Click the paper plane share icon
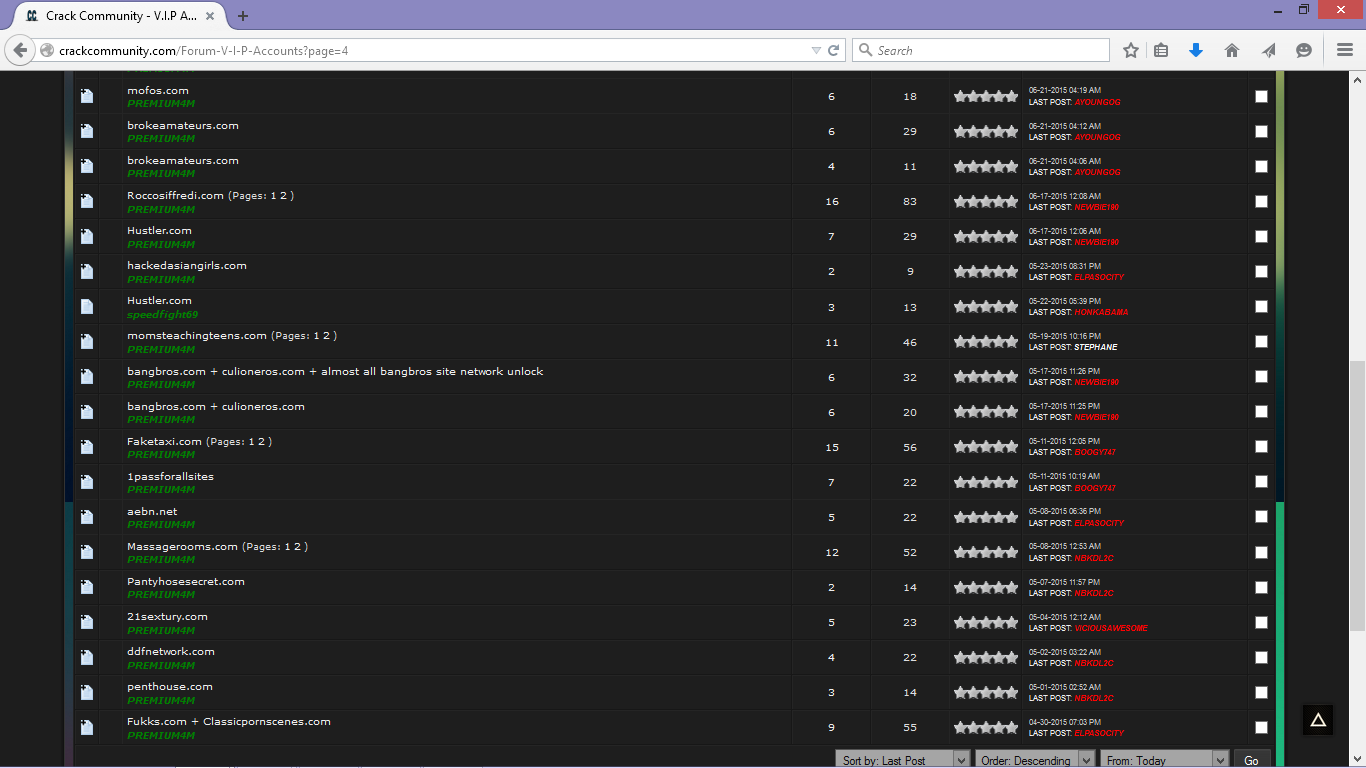The height and width of the screenshot is (768, 1366). [x=1268, y=50]
